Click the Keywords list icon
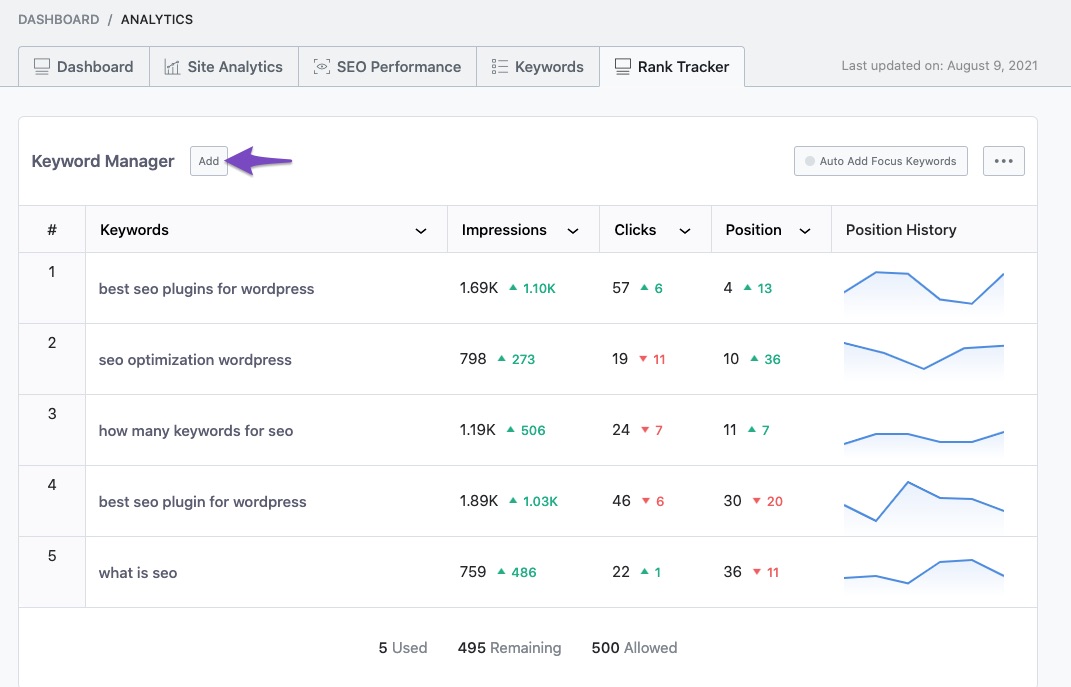This screenshot has height=687, width=1071. tap(500, 67)
